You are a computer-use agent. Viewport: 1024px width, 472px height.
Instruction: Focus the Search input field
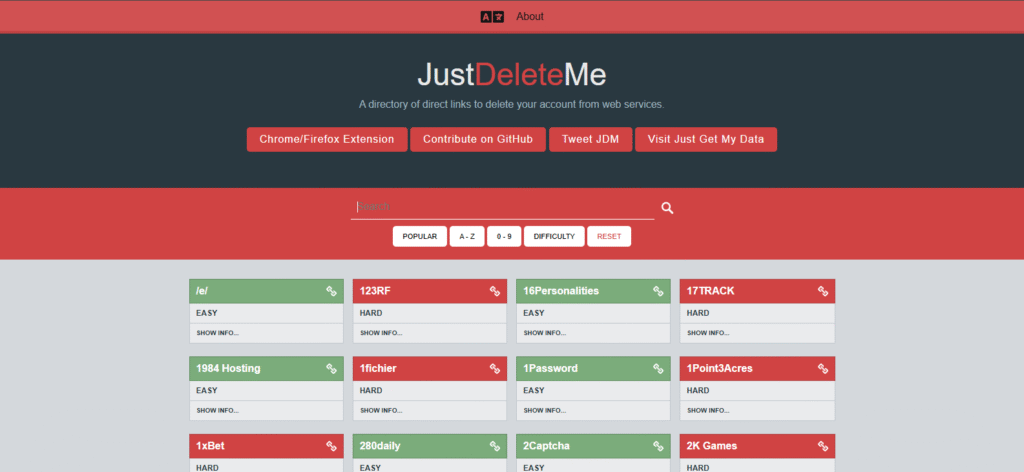pos(502,207)
